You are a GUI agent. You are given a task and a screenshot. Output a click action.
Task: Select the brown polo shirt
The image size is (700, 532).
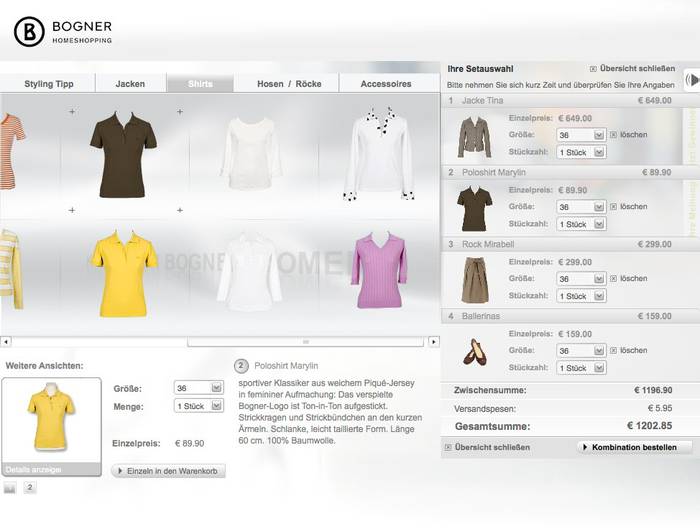(123, 154)
